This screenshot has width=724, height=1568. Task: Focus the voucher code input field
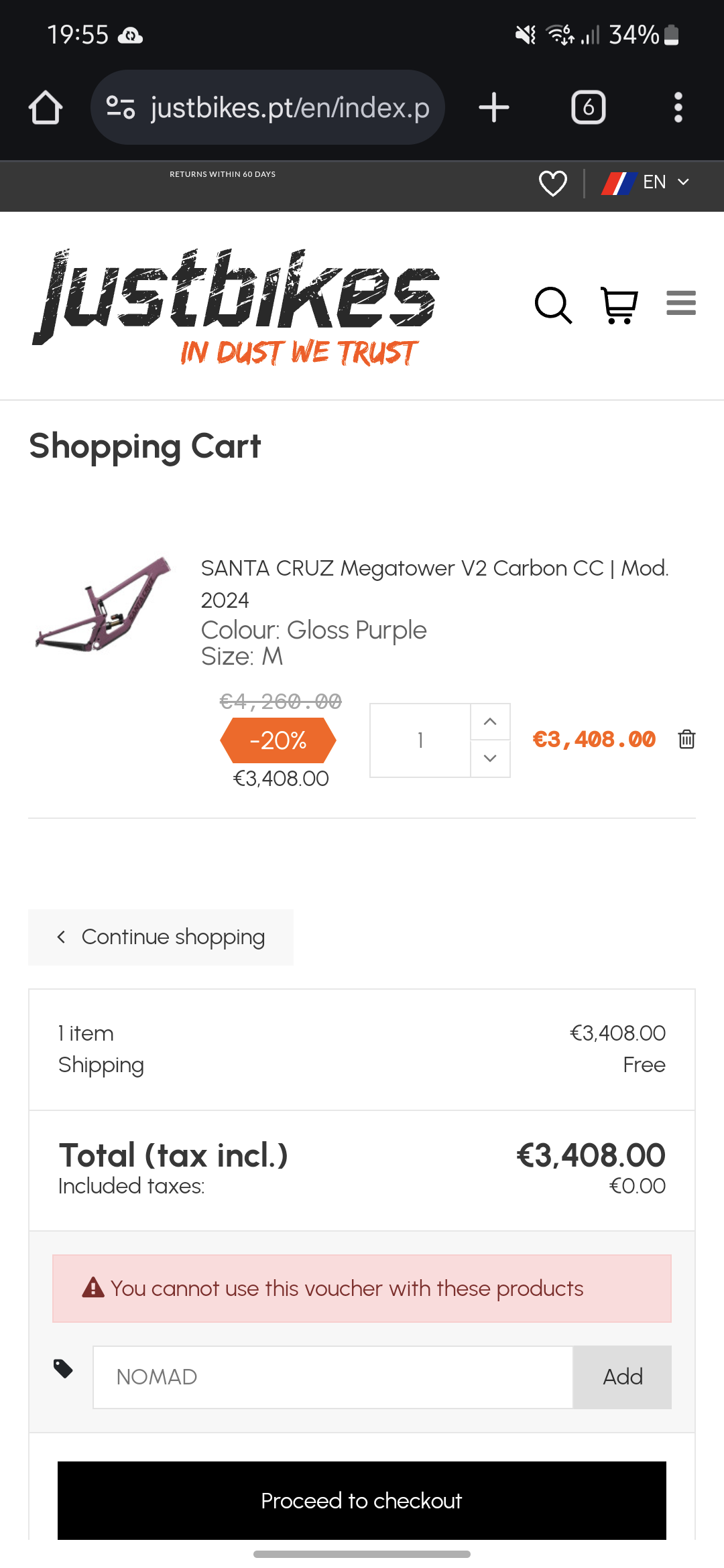point(333,1377)
